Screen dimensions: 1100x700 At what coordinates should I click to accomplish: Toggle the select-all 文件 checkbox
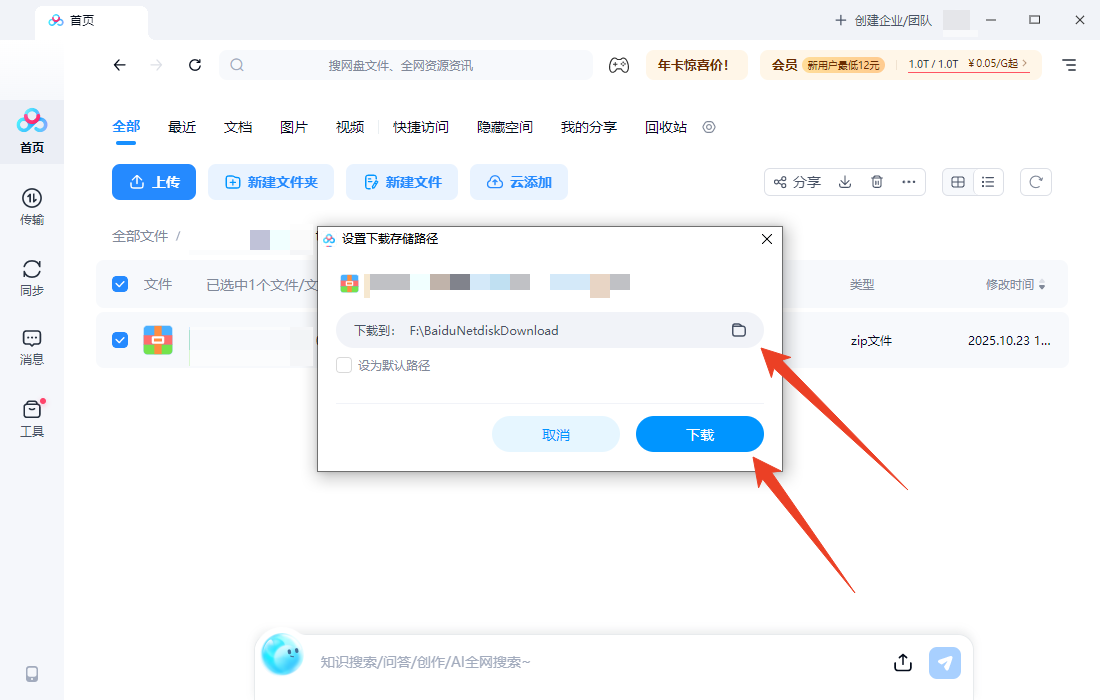[120, 283]
